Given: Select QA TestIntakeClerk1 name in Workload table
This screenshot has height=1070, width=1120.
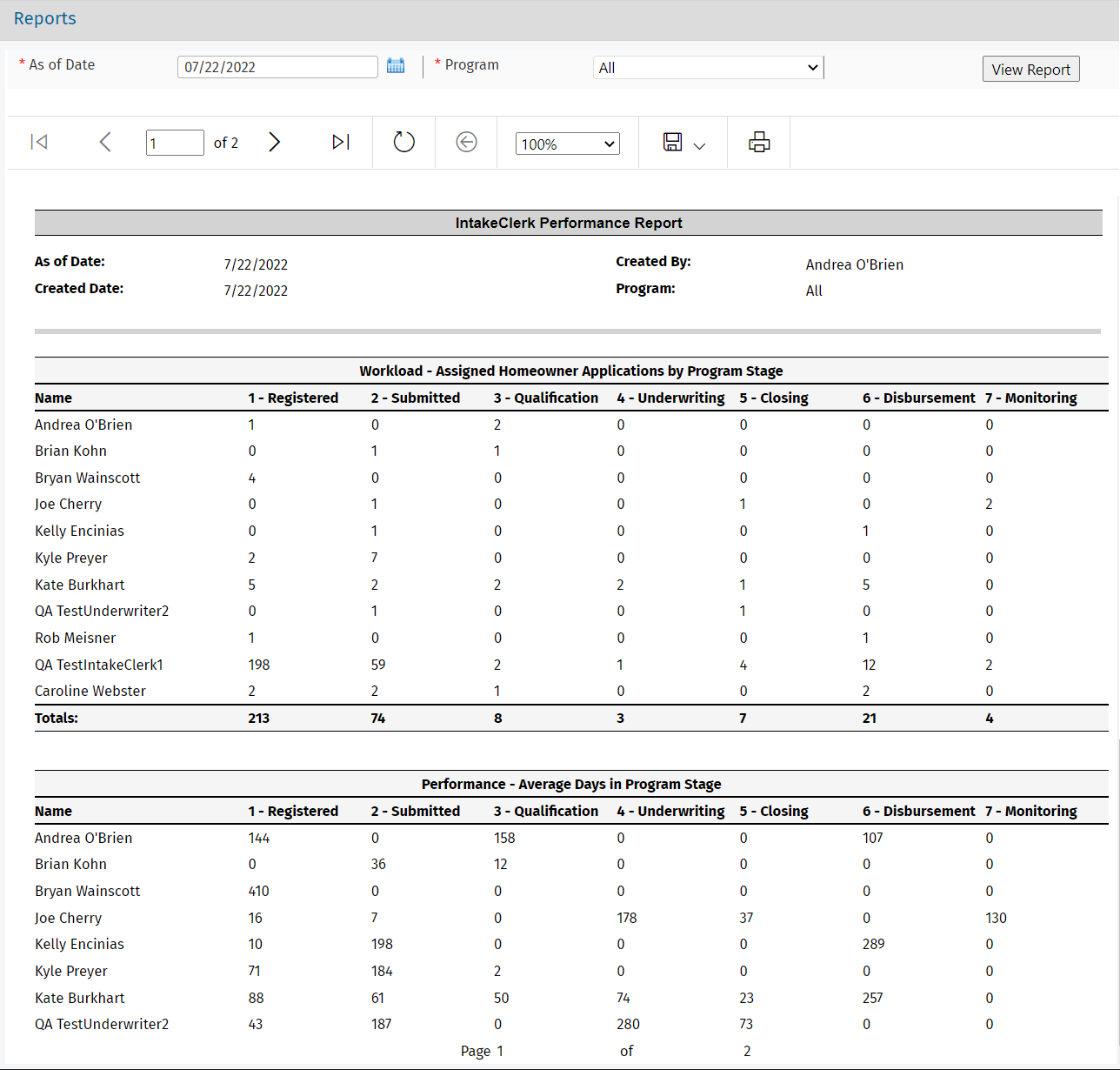Looking at the screenshot, I should click(x=99, y=665).
